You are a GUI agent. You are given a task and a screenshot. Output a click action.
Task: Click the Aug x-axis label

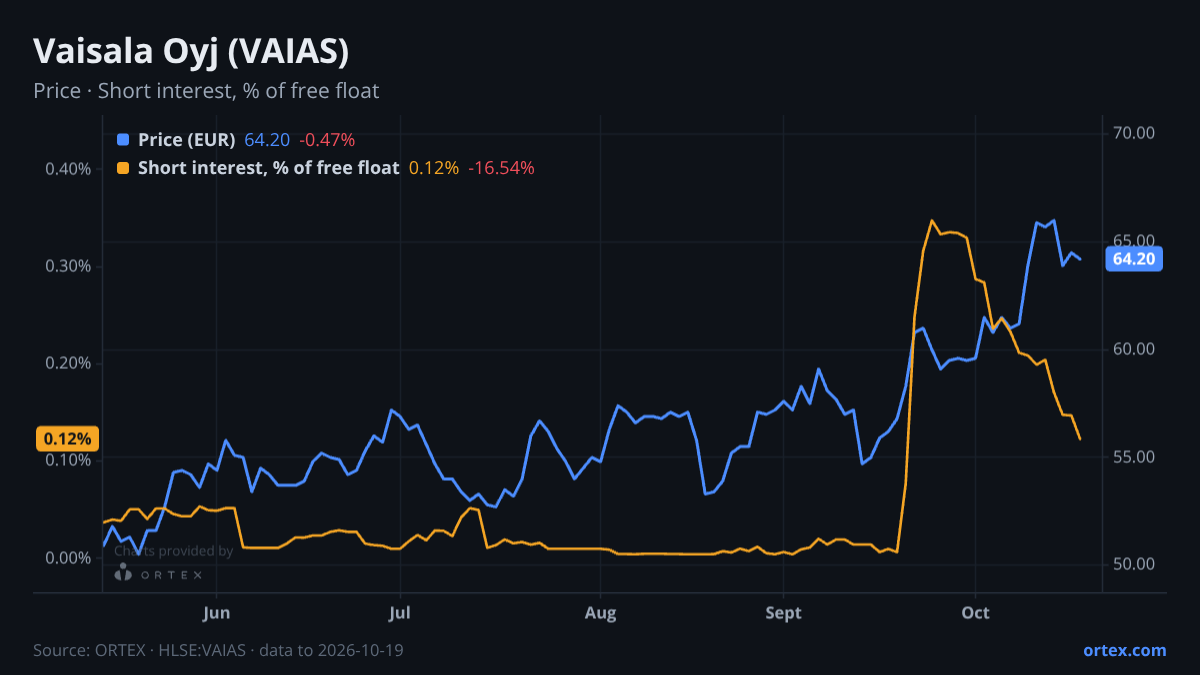point(600,613)
